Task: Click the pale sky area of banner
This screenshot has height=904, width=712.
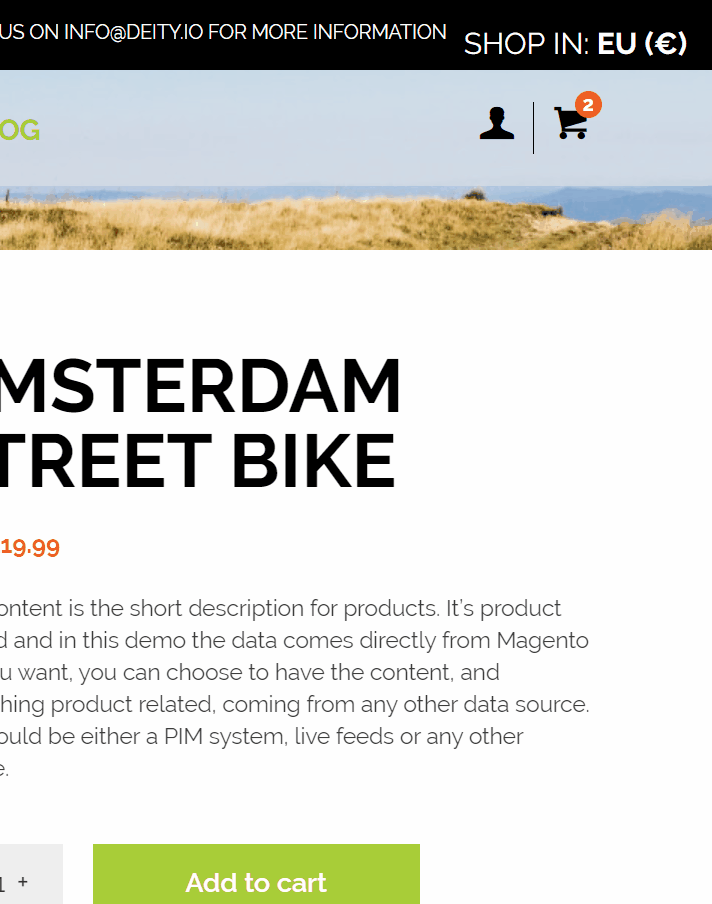Action: tap(356, 127)
